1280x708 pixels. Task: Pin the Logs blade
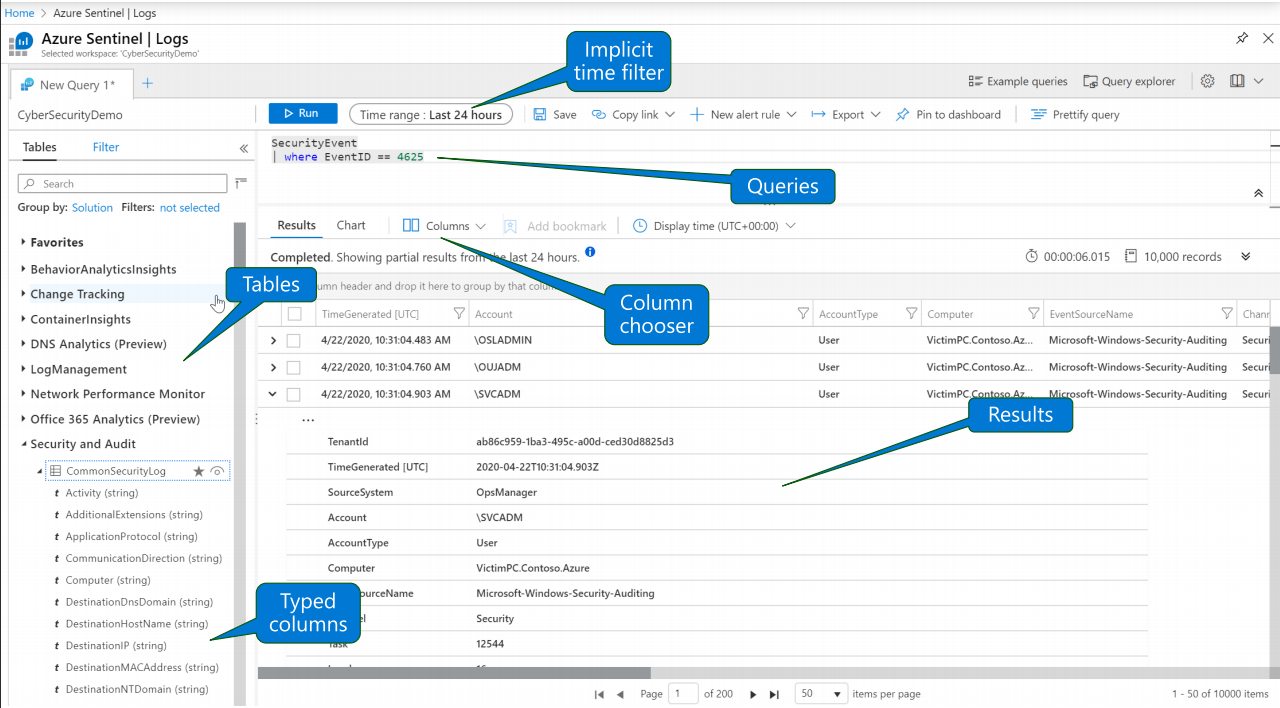pos(1241,38)
